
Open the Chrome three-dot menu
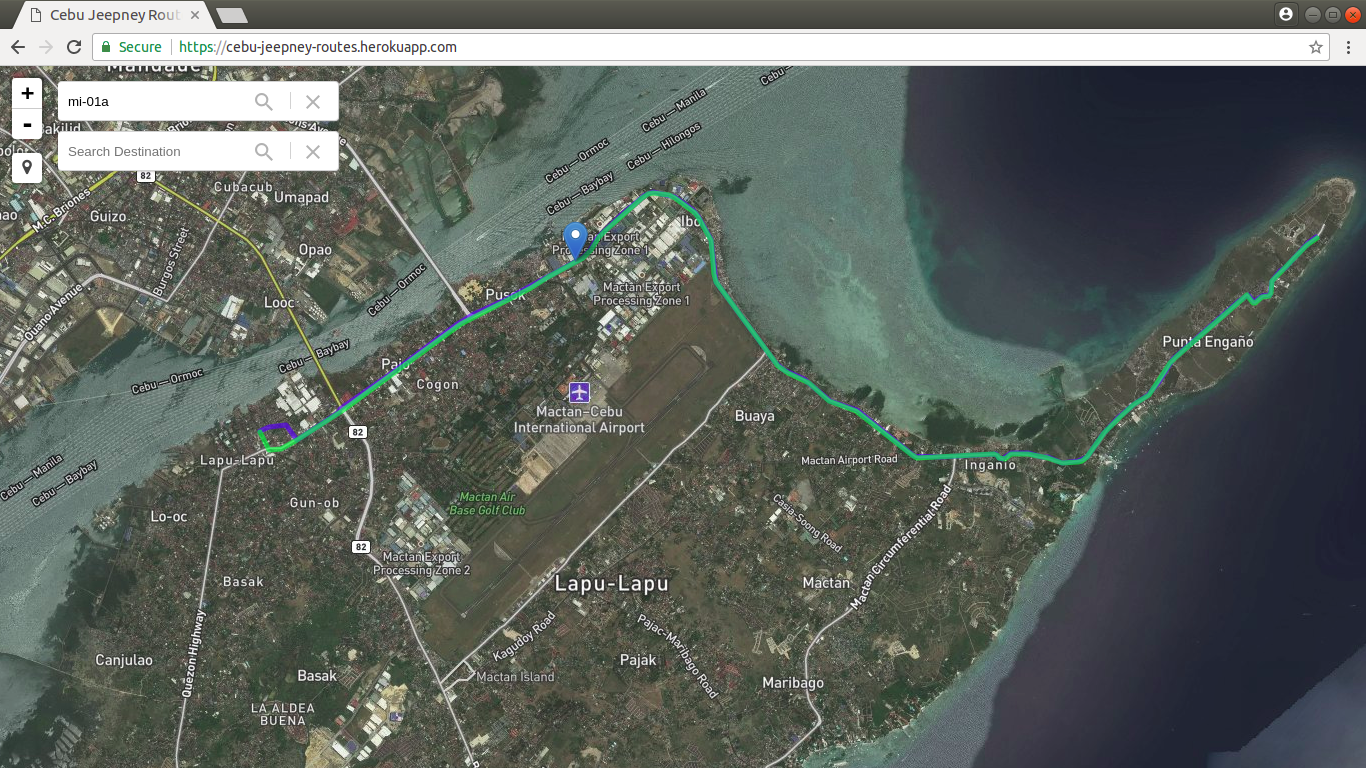pos(1348,47)
